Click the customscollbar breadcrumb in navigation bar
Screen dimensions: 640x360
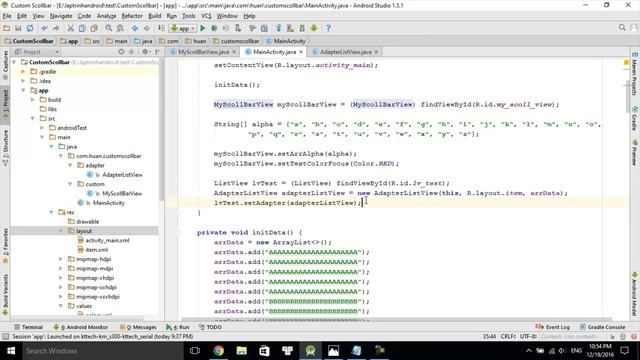(236, 41)
